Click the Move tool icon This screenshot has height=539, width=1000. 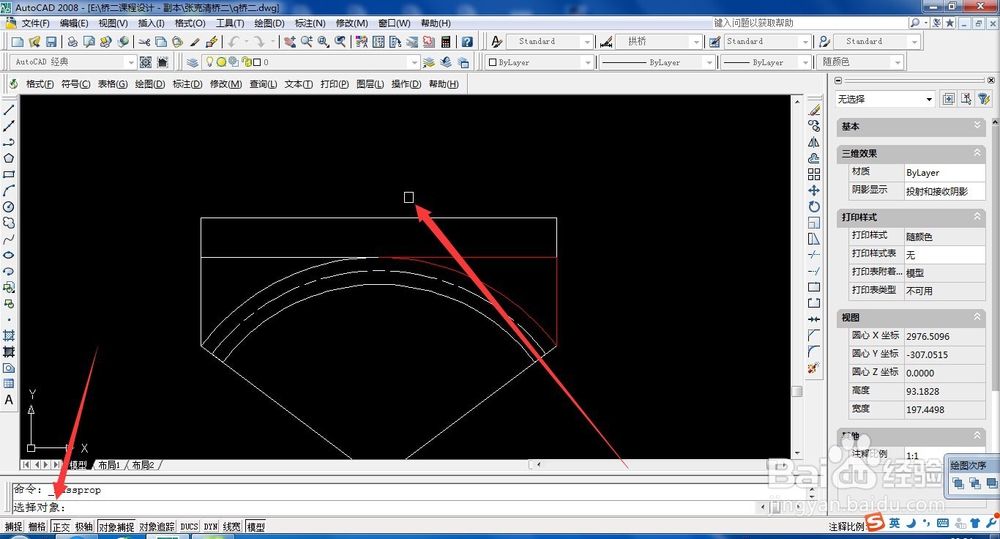click(814, 191)
